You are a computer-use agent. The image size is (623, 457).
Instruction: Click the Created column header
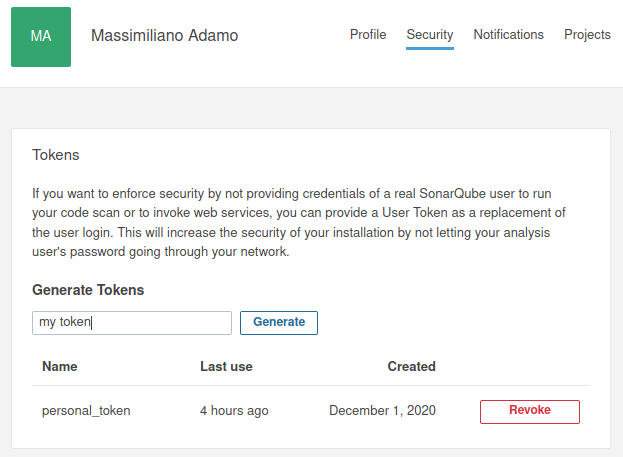coord(411,366)
